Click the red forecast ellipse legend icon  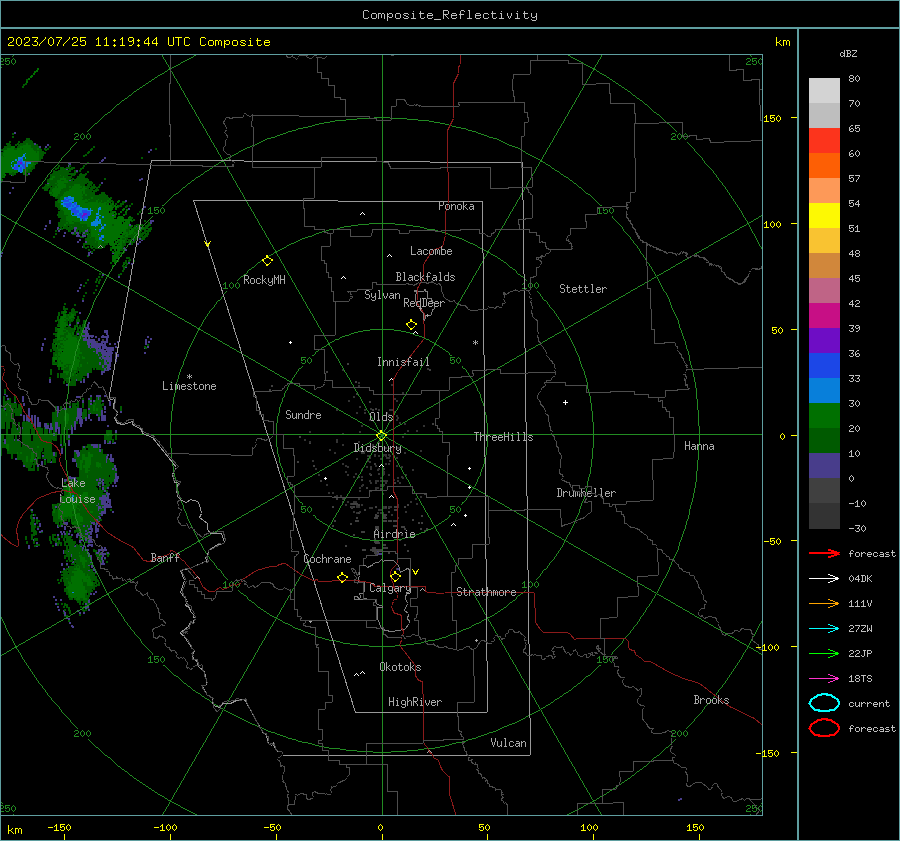(x=824, y=728)
